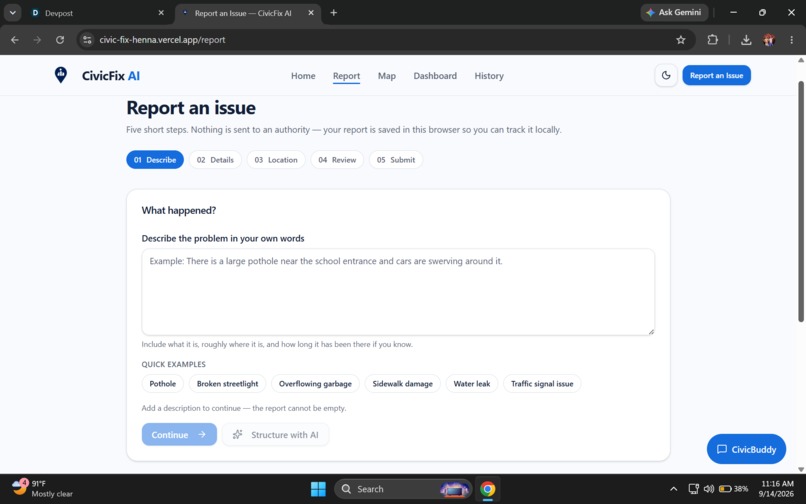This screenshot has height=504, width=806.
Task: Click the volume speaker icon
Action: coord(709,489)
